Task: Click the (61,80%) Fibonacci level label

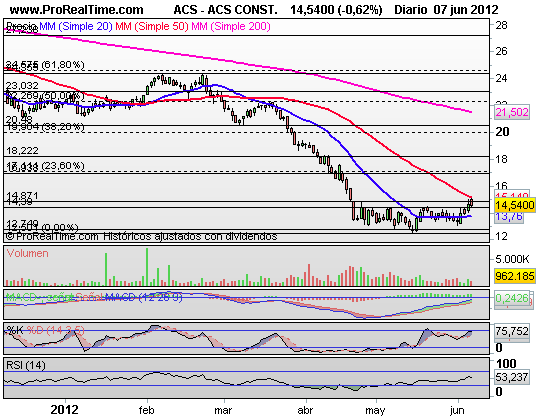Action: pyautogui.click(x=63, y=65)
